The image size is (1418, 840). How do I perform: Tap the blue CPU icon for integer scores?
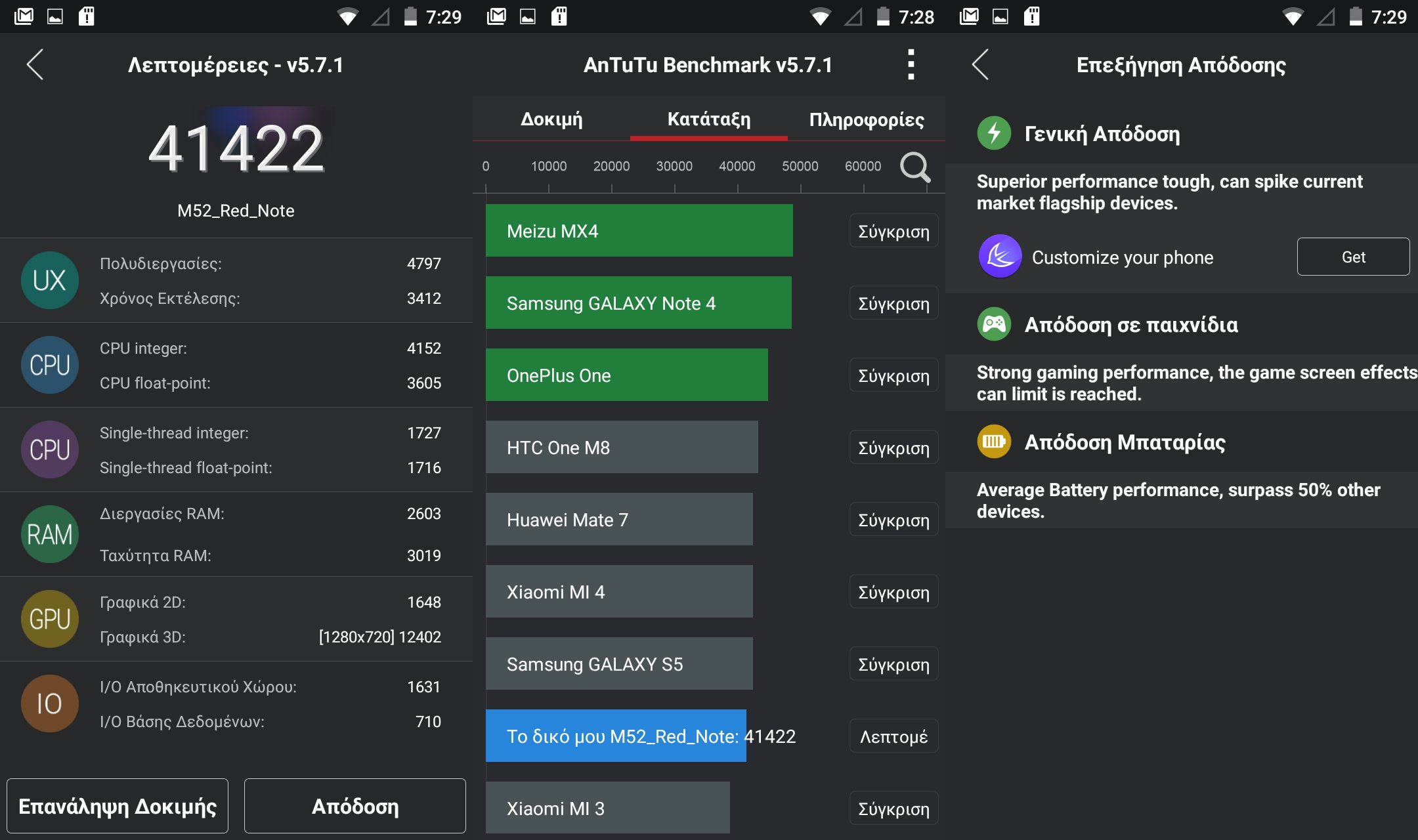pyautogui.click(x=50, y=365)
